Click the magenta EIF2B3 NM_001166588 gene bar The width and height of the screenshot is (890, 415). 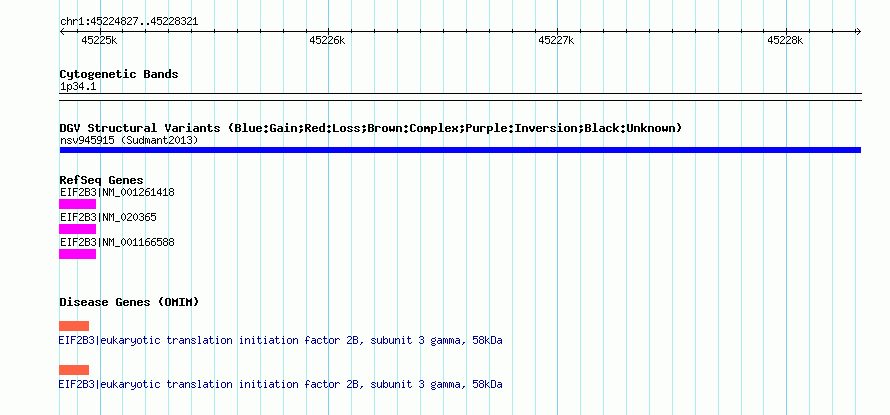(x=78, y=254)
